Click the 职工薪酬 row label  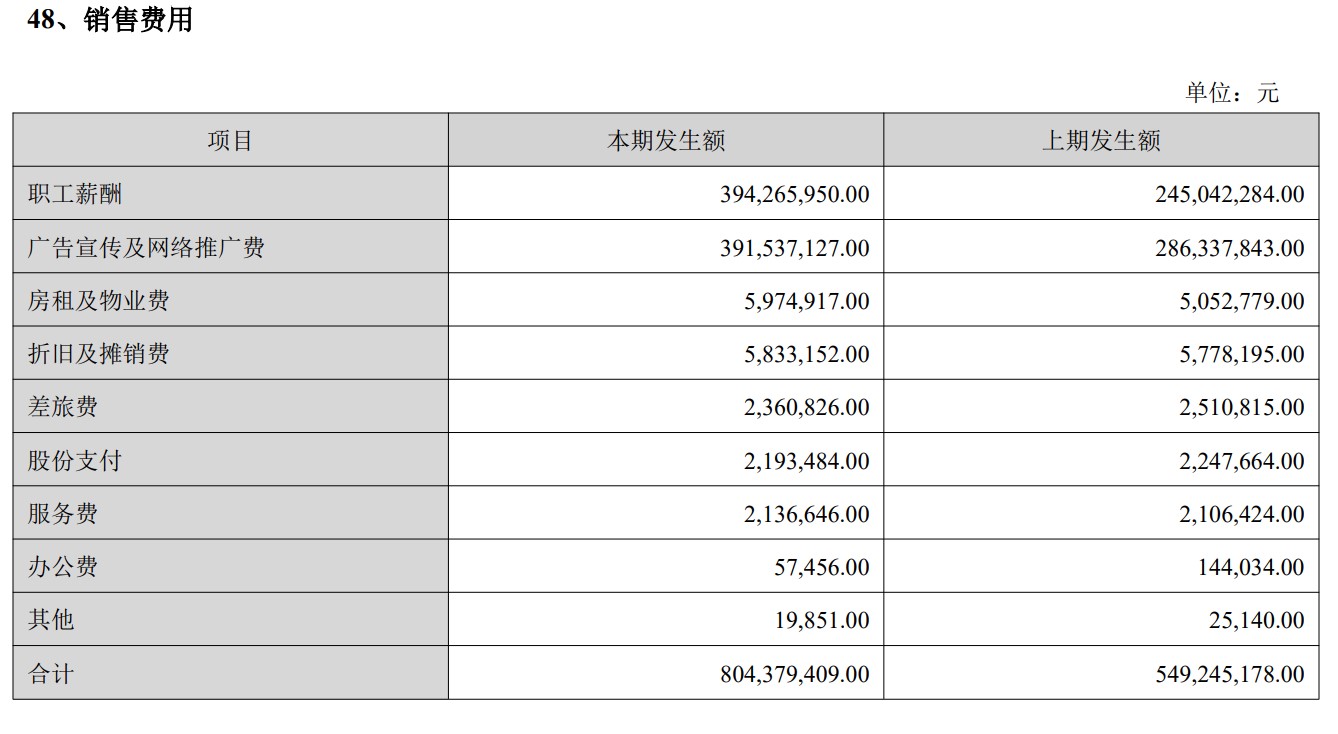pos(75,194)
